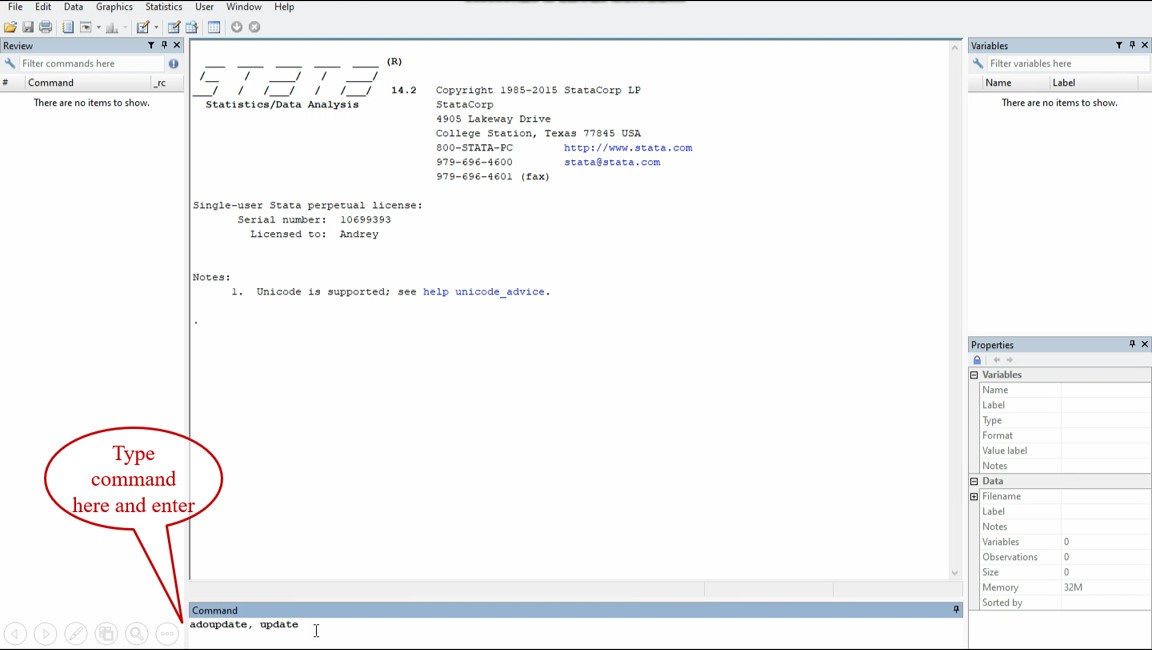Open the Window menu
This screenshot has height=650, width=1152.
pyautogui.click(x=243, y=7)
